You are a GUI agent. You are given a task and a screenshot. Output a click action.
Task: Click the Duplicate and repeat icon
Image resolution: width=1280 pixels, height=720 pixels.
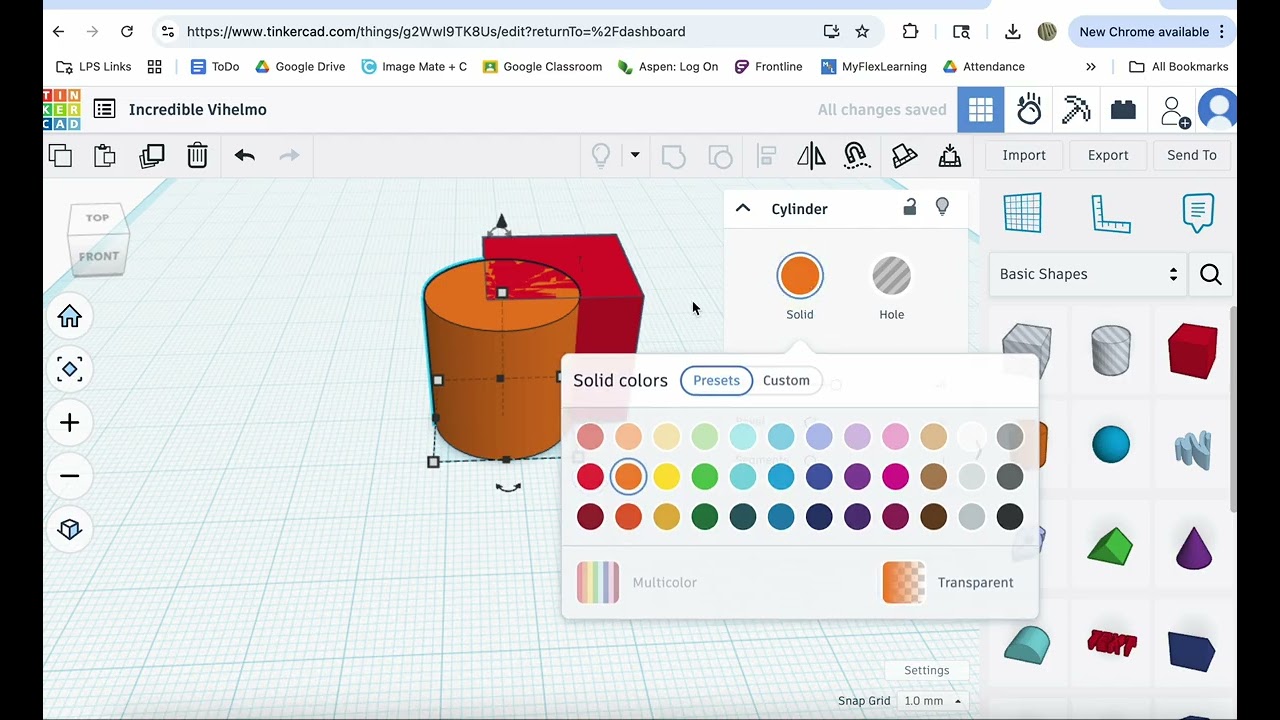[152, 155]
